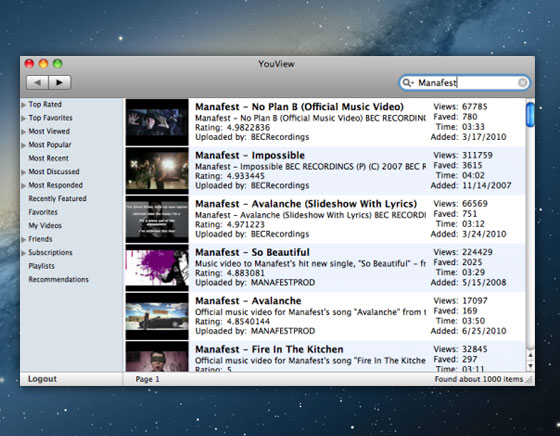560x436 pixels.
Task: Go back with the left arrow button
Action: point(38,82)
